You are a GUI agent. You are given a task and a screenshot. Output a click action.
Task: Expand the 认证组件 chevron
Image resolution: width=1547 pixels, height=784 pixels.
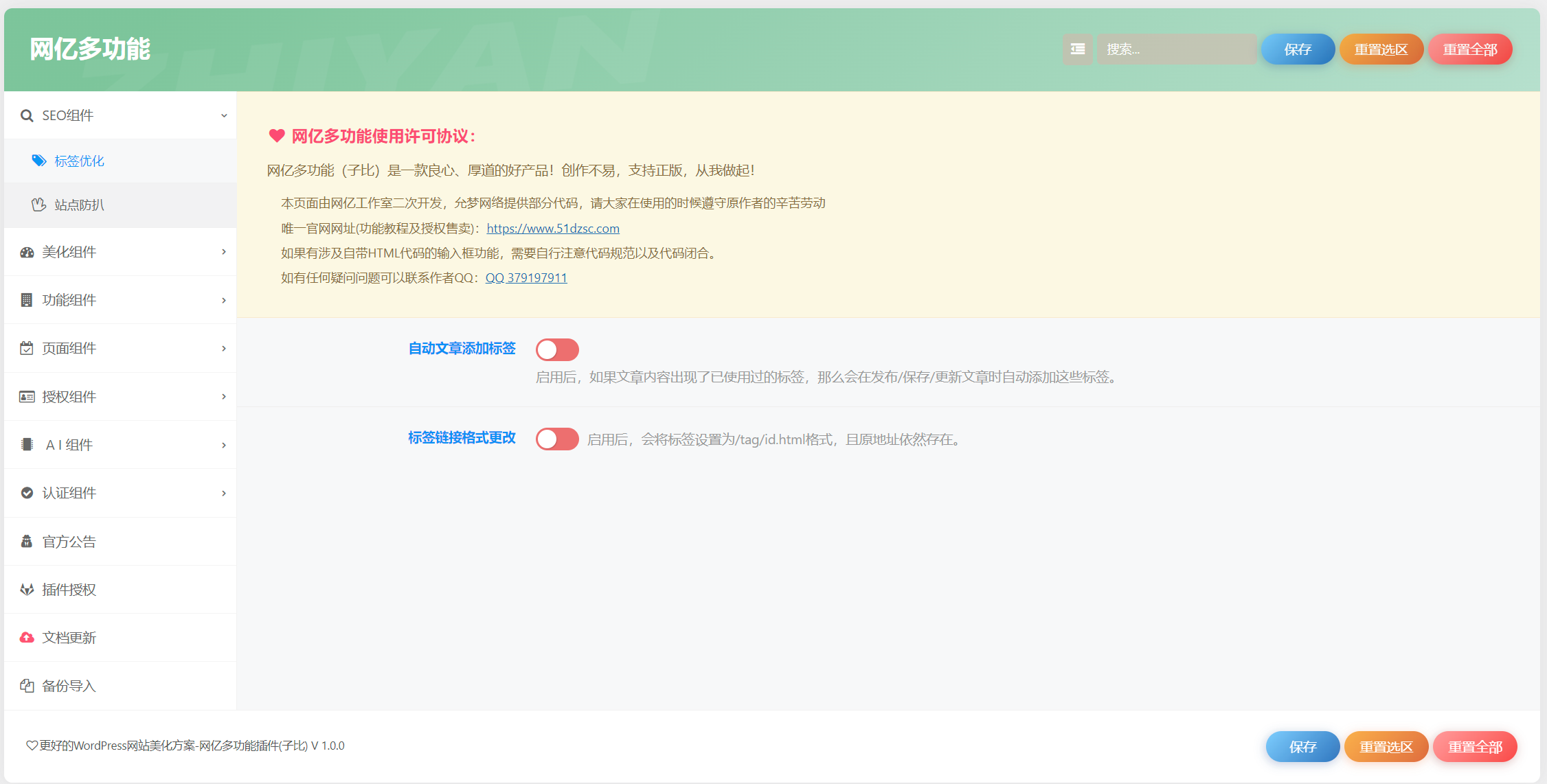[224, 493]
